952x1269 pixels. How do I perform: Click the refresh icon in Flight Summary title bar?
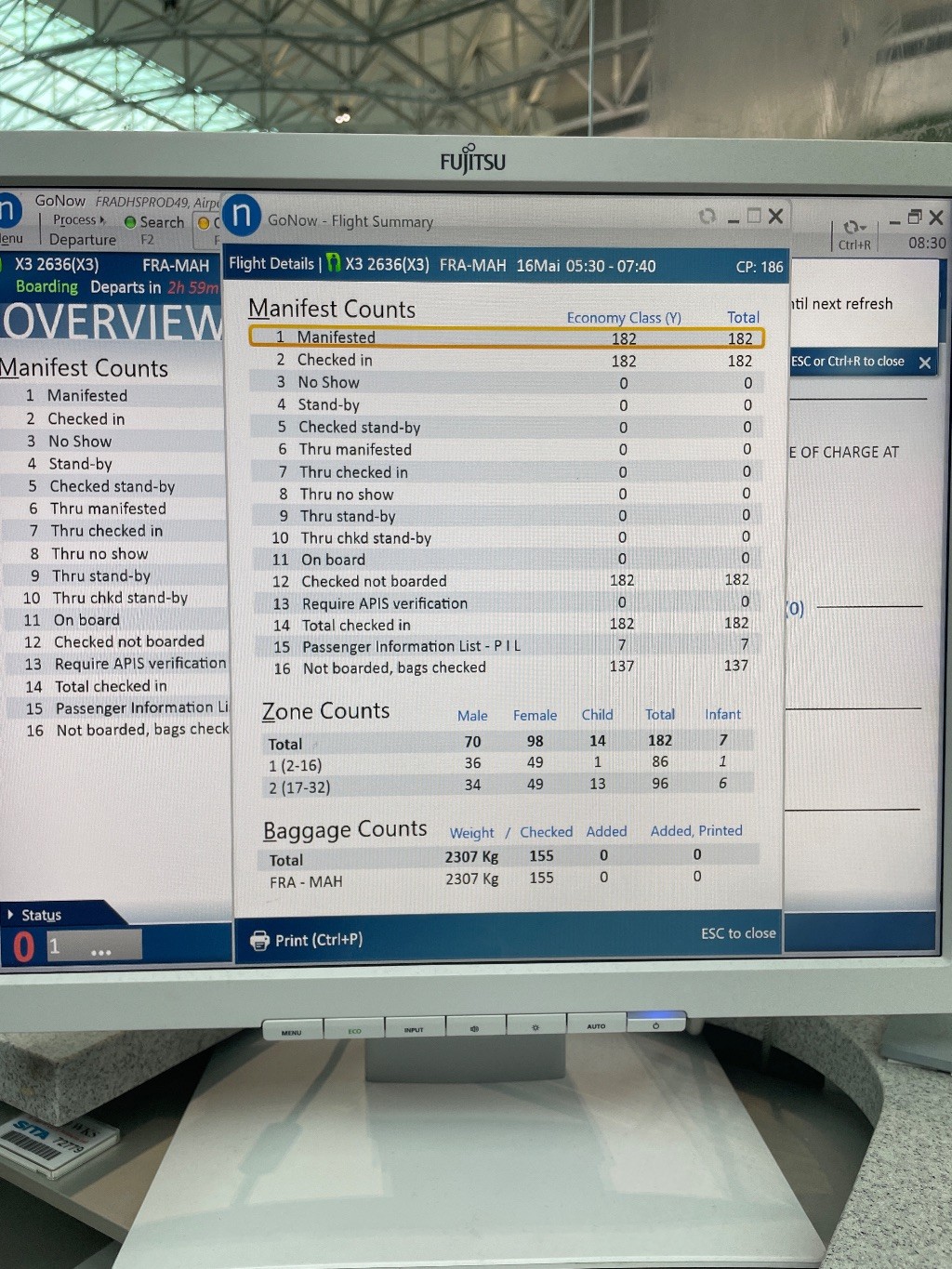707,217
